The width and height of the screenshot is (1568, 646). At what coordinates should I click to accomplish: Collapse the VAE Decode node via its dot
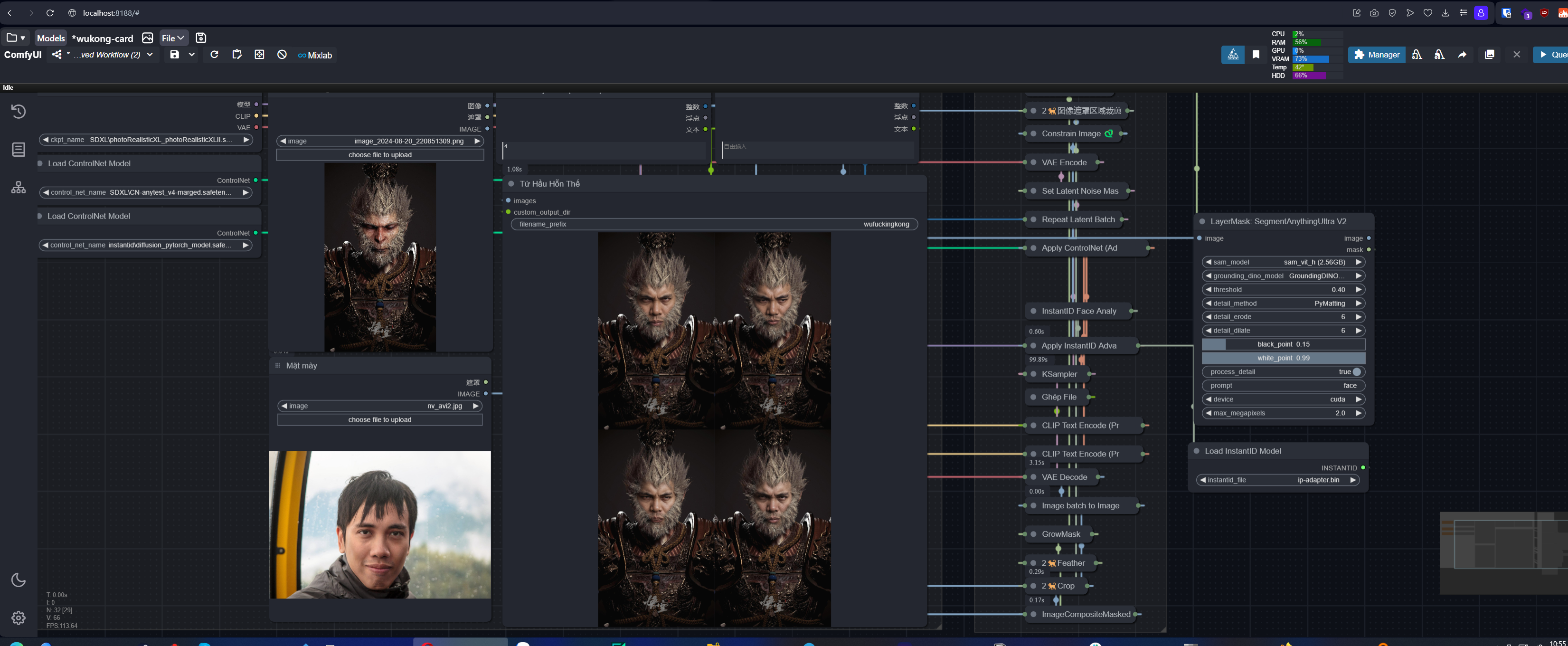pyautogui.click(x=1033, y=477)
